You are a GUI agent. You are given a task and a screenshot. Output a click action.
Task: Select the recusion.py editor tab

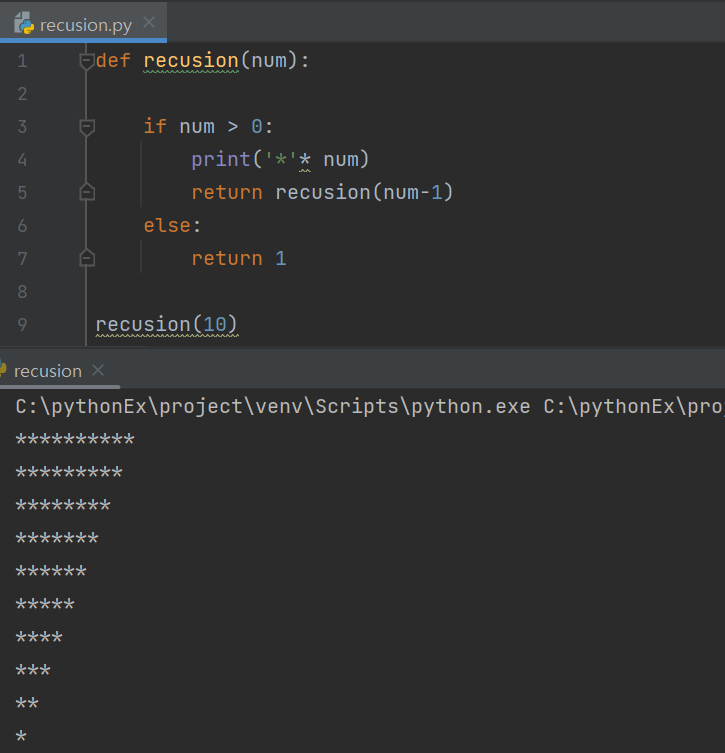(x=83, y=23)
